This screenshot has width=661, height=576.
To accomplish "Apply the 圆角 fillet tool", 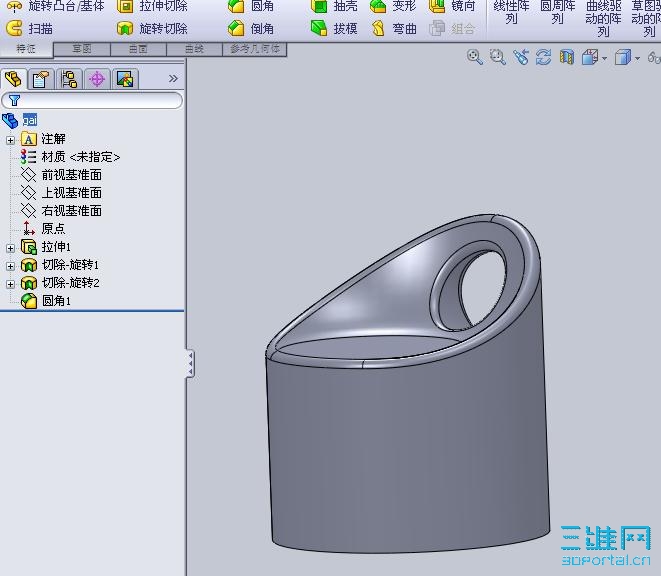I will [x=250, y=6].
